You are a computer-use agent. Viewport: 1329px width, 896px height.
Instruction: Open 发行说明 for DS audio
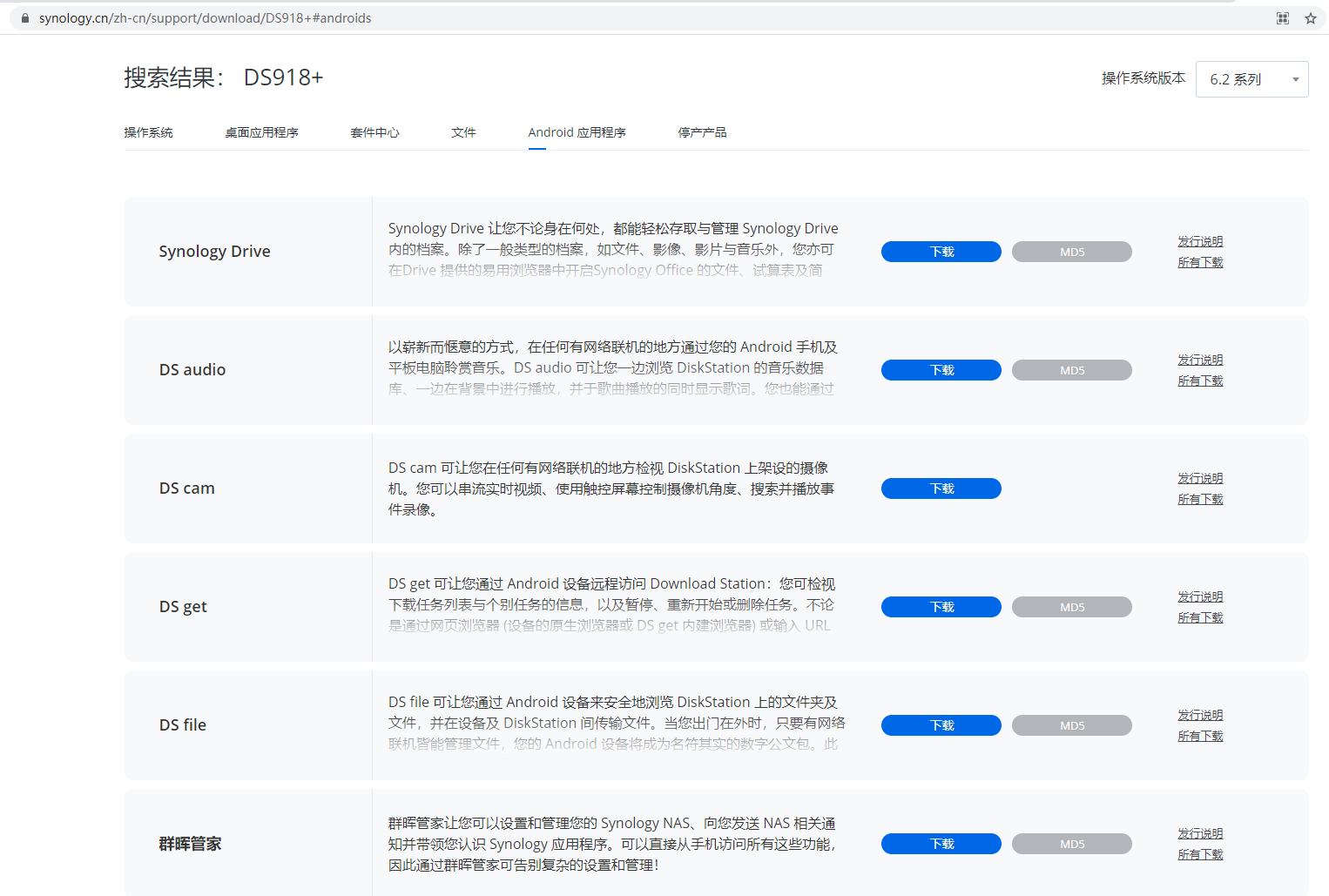coord(1200,360)
